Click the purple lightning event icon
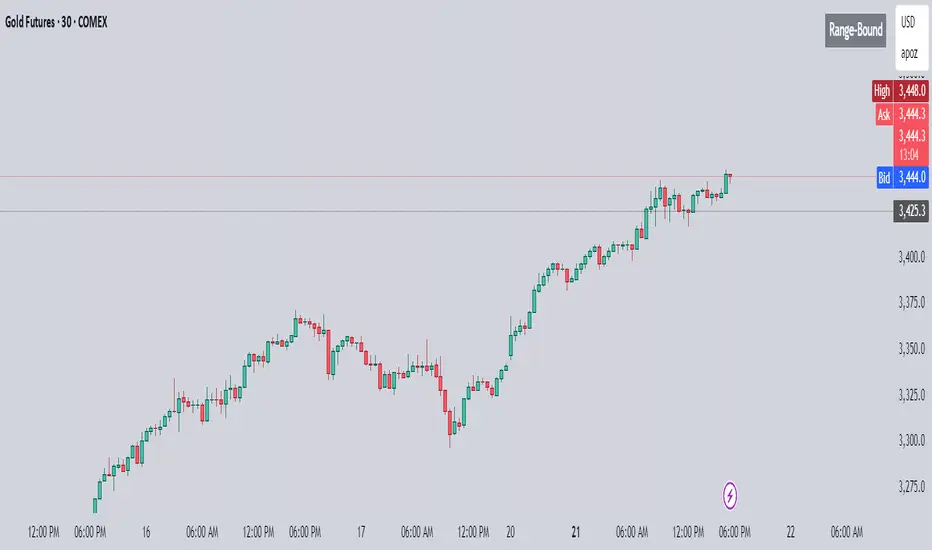932x550 pixels. (x=731, y=494)
